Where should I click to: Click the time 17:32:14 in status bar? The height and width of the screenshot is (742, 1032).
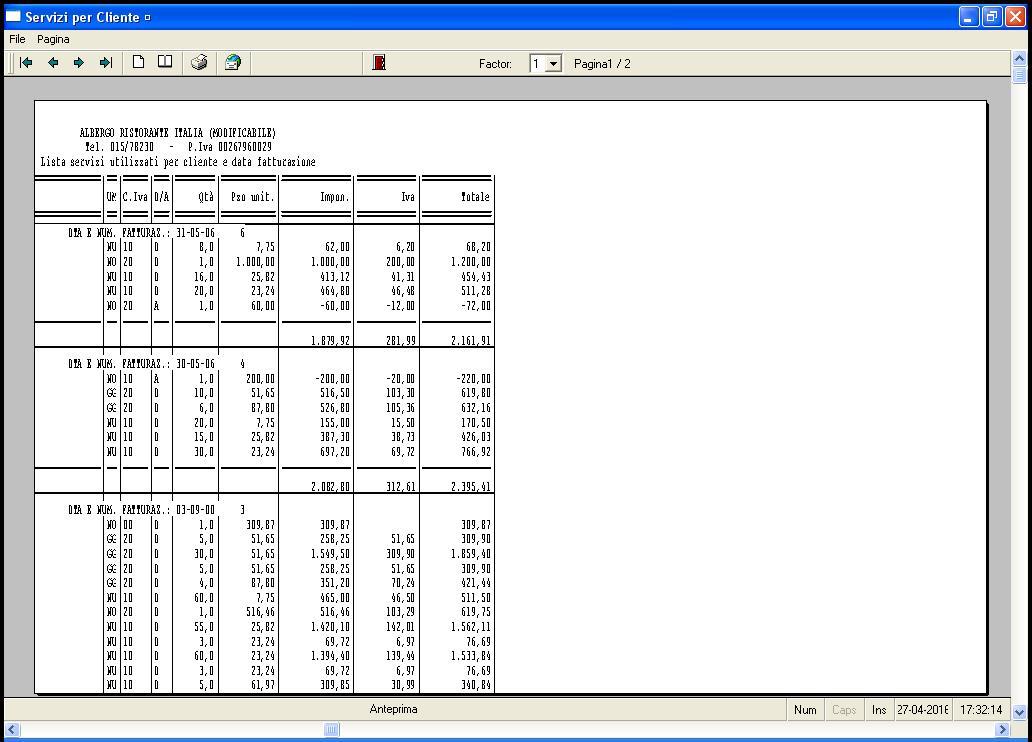(x=981, y=710)
